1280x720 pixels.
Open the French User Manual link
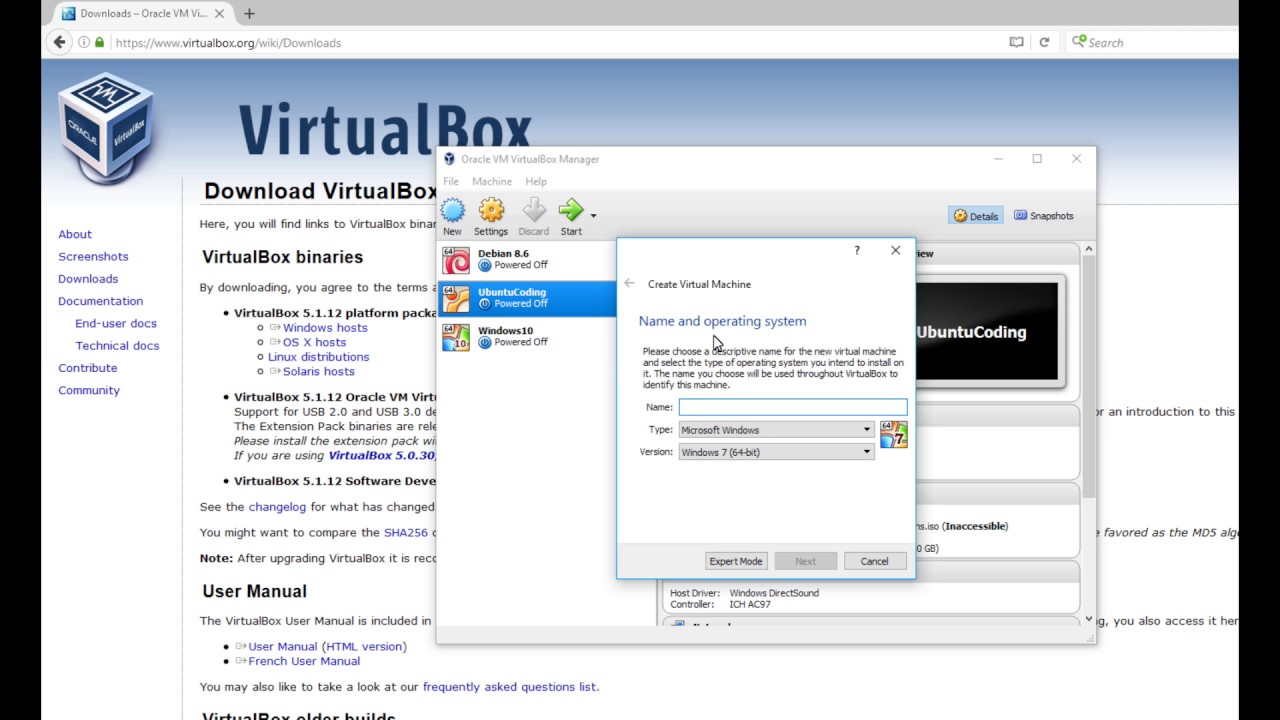[304, 661]
